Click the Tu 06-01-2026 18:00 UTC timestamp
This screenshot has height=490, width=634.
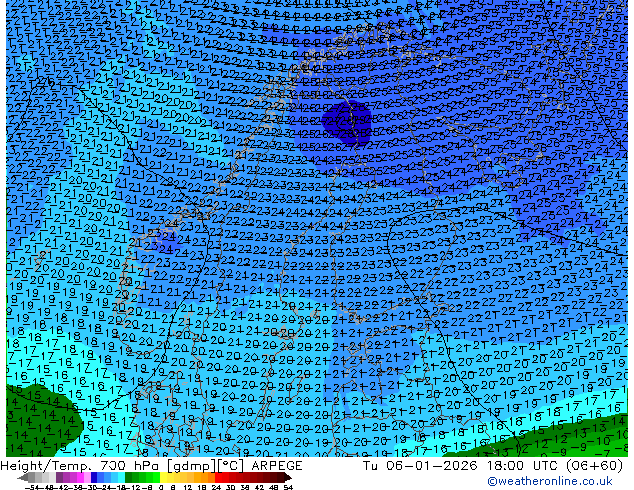click(492, 466)
